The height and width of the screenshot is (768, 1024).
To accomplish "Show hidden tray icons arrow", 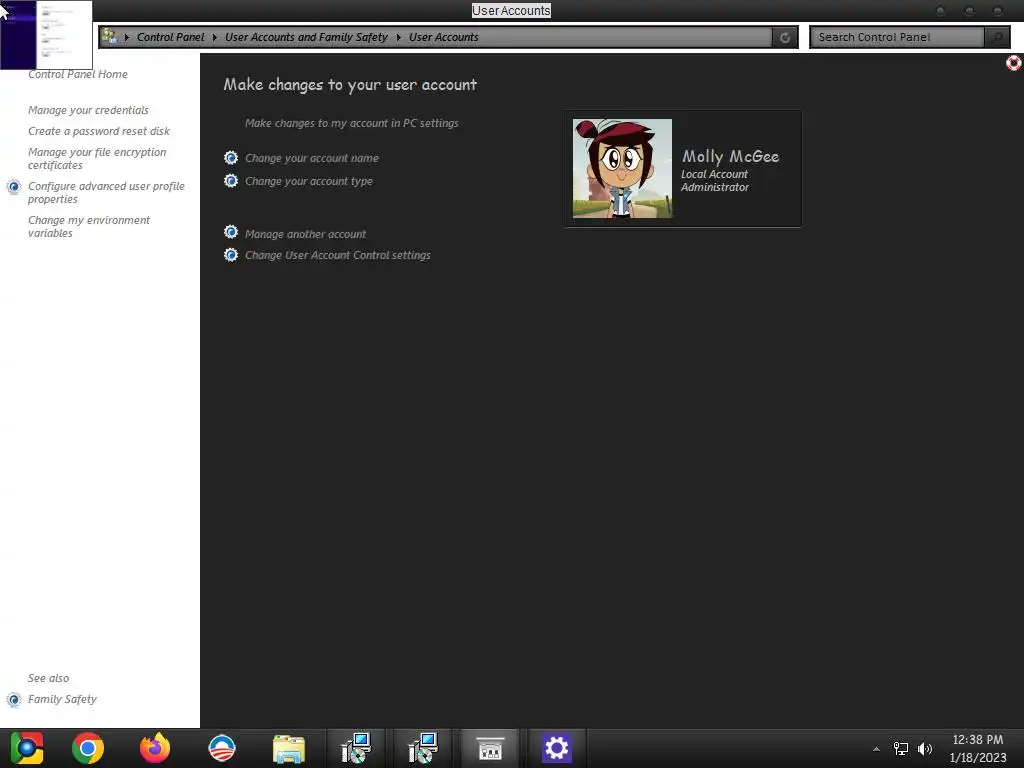I will click(x=876, y=749).
